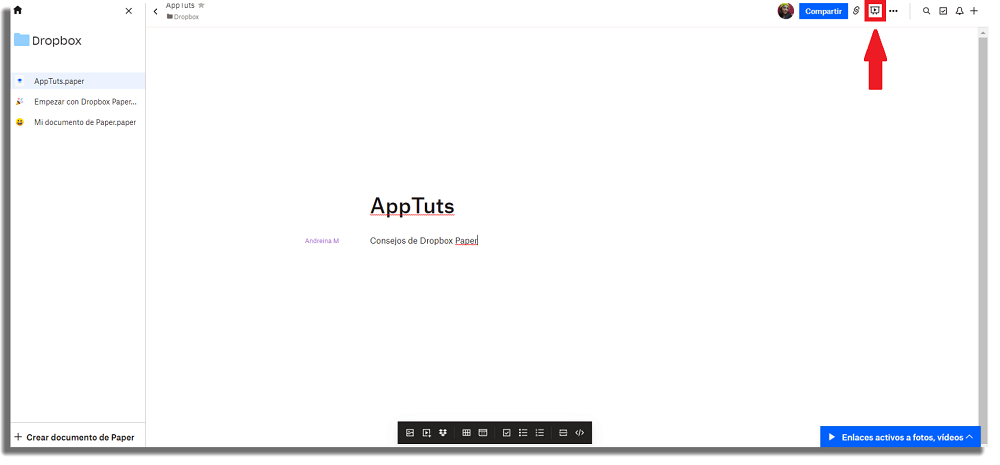Open the Dropbox breadcrumb folder link

click(x=183, y=17)
